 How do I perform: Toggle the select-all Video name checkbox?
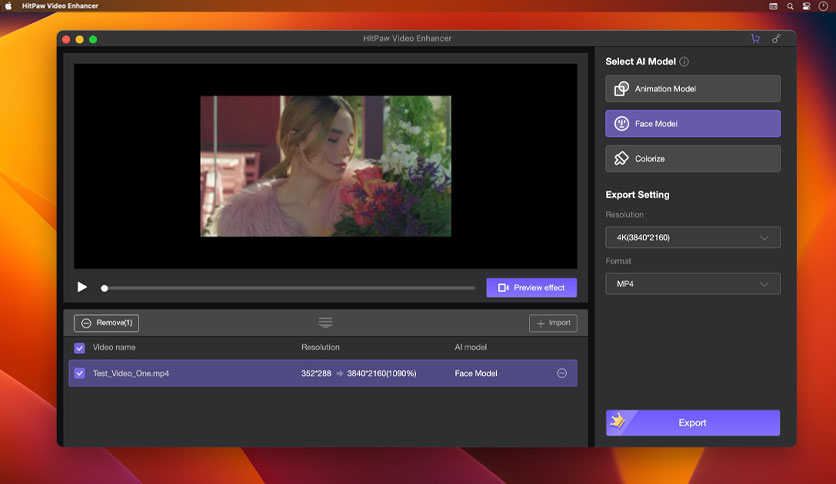tap(79, 348)
